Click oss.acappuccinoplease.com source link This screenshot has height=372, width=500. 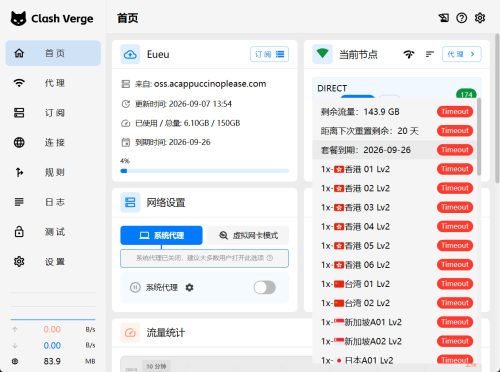(210, 84)
